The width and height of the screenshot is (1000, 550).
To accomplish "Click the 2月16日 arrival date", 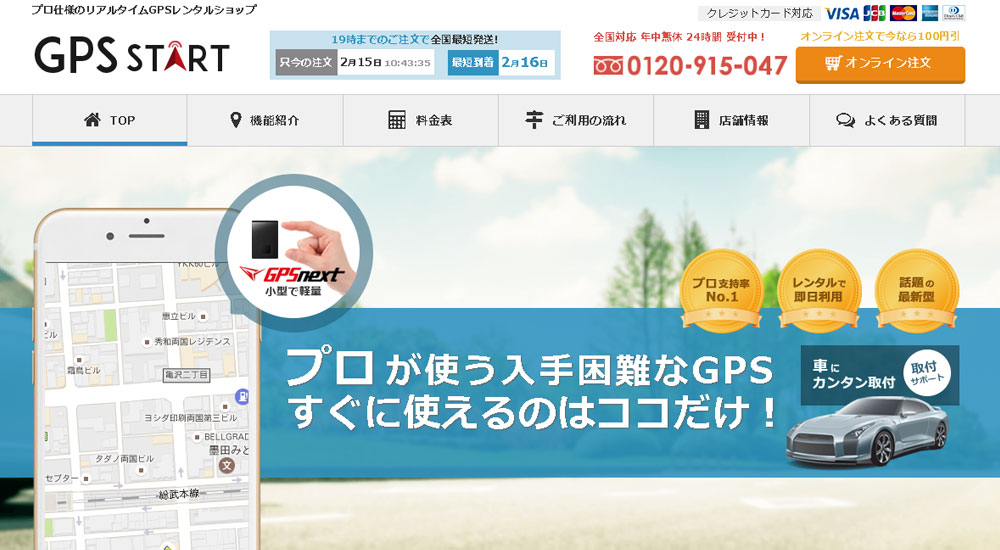I will (525, 63).
